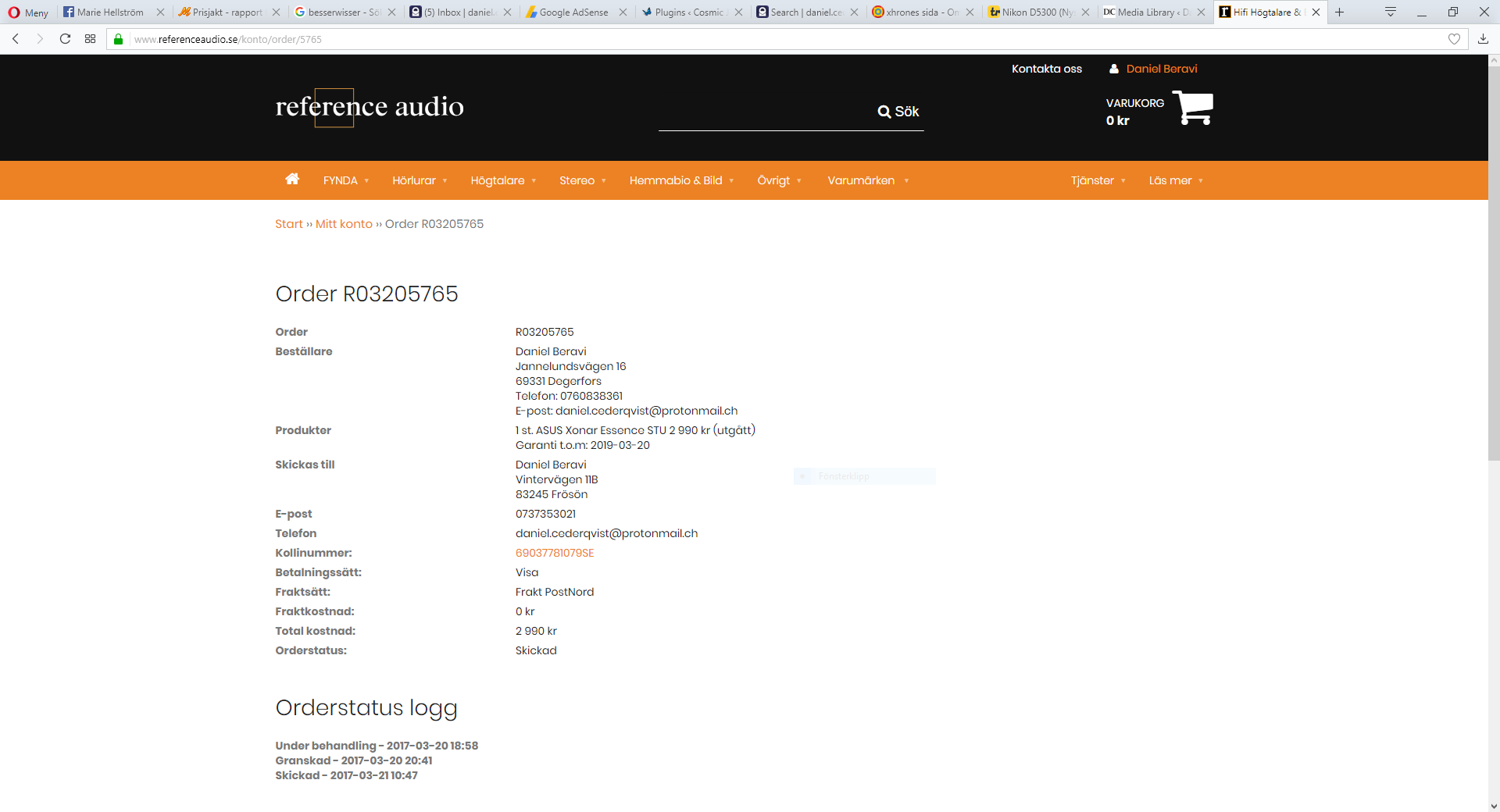Click the Start breadcrumb link
1500x812 pixels.
(289, 224)
